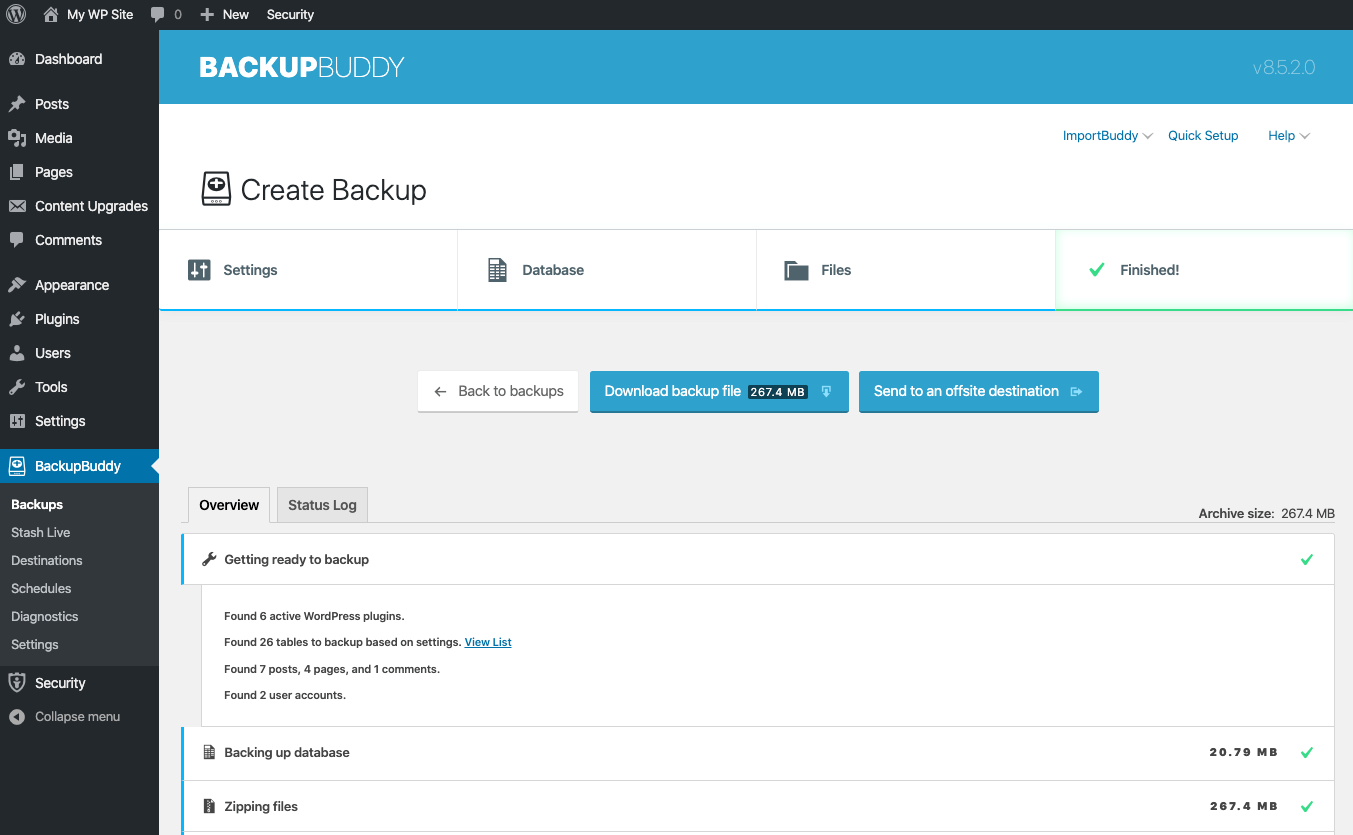
Task: Click the Settings step sliders icon
Action: pyautogui.click(x=199, y=270)
